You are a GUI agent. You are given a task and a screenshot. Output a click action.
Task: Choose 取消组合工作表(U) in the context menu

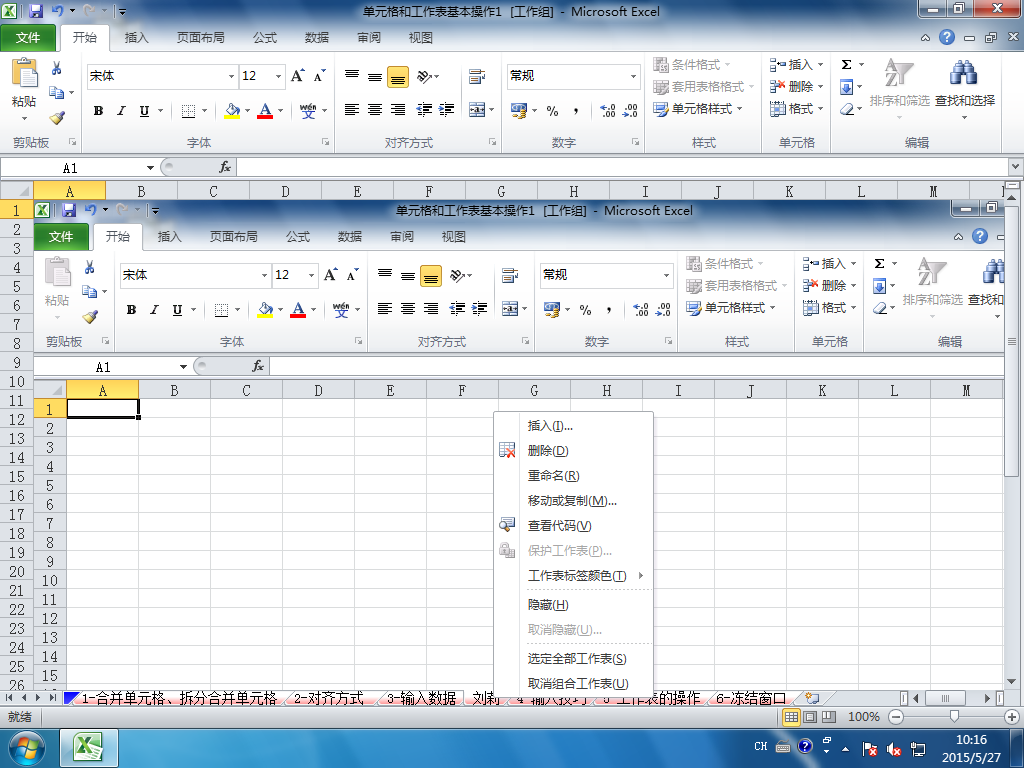coord(574,683)
